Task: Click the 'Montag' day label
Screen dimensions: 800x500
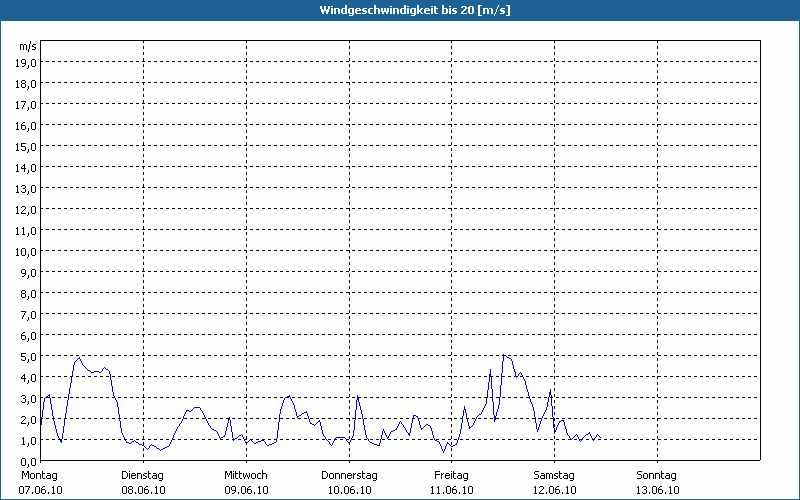Action: [39, 476]
